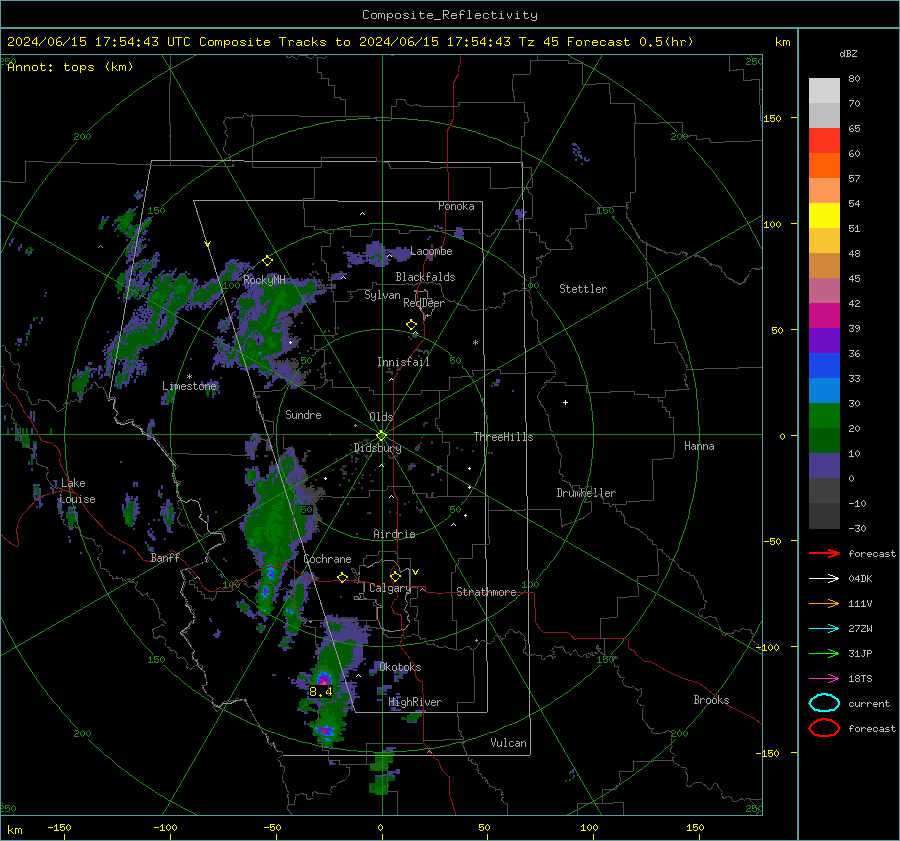Click the Vulcan label
The height and width of the screenshot is (841, 900).
(x=508, y=743)
